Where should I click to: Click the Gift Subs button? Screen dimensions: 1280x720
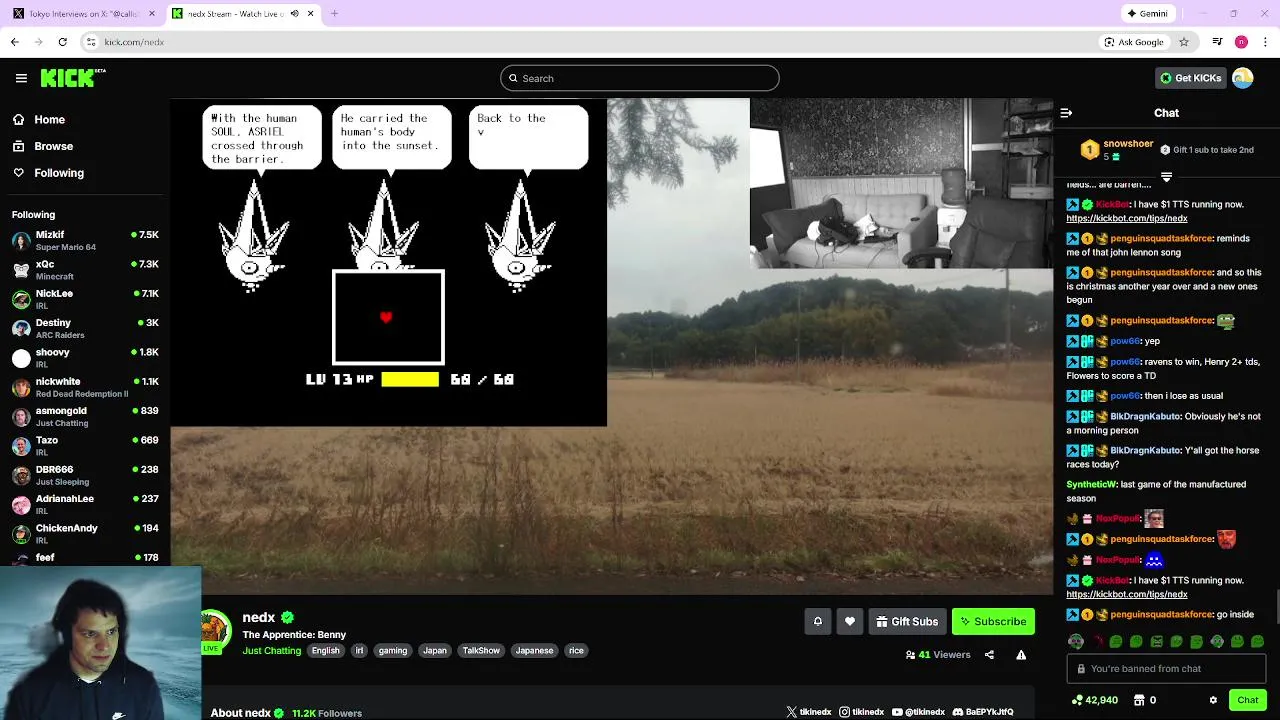[x=907, y=621]
